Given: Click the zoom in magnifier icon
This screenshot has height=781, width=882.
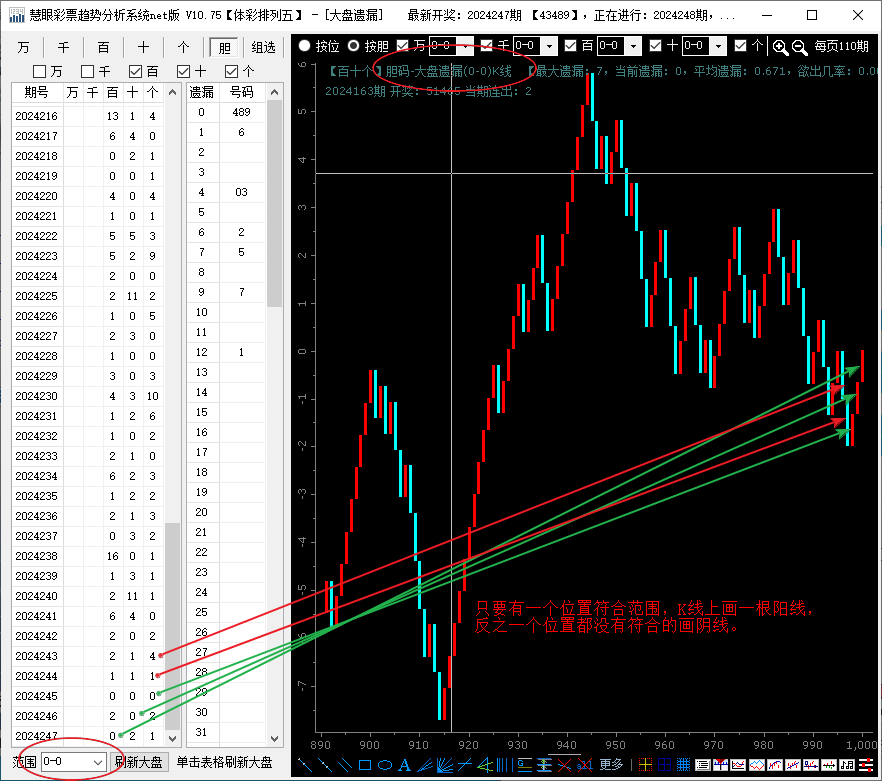Looking at the screenshot, I should tap(780, 46).
